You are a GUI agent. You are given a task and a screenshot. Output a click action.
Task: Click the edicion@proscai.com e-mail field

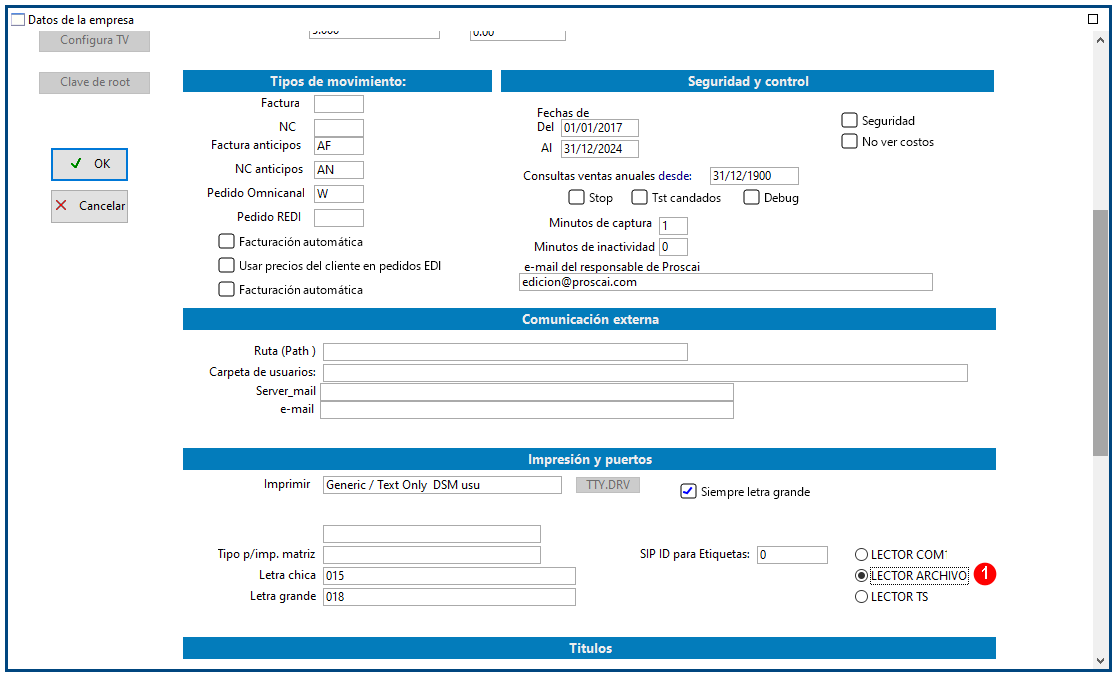tap(726, 282)
